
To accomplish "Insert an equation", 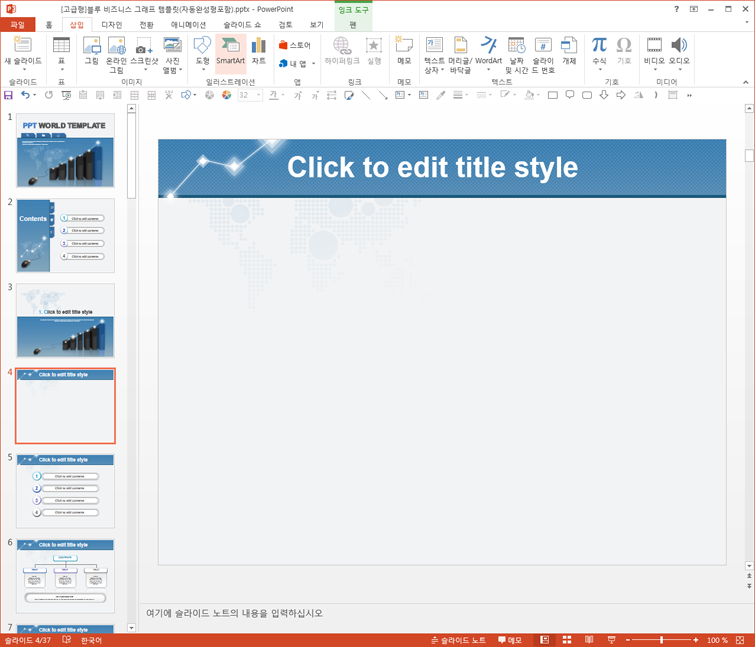I will [x=599, y=53].
